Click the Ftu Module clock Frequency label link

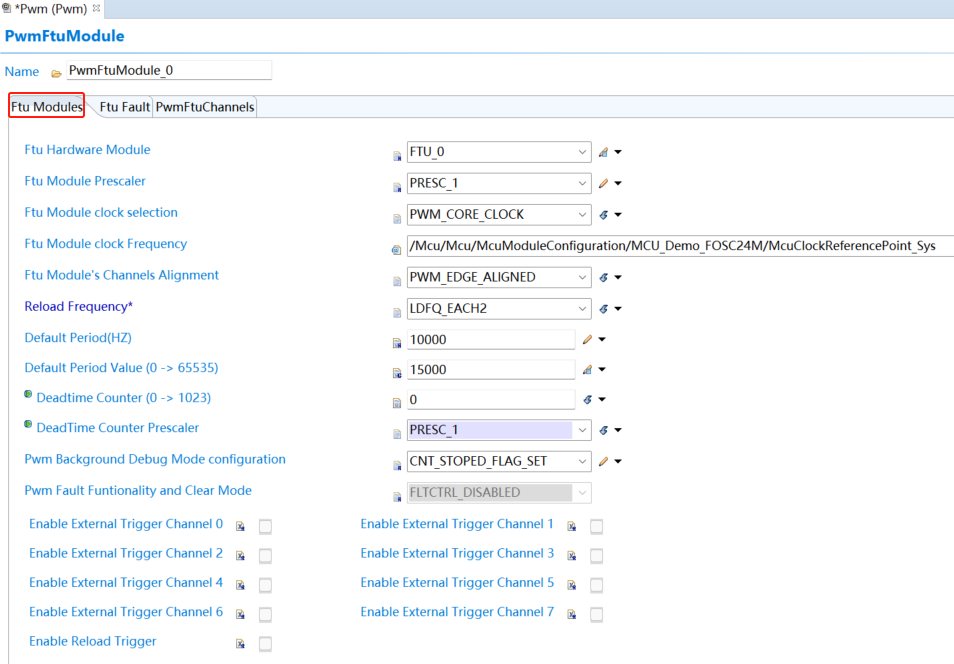(x=105, y=244)
